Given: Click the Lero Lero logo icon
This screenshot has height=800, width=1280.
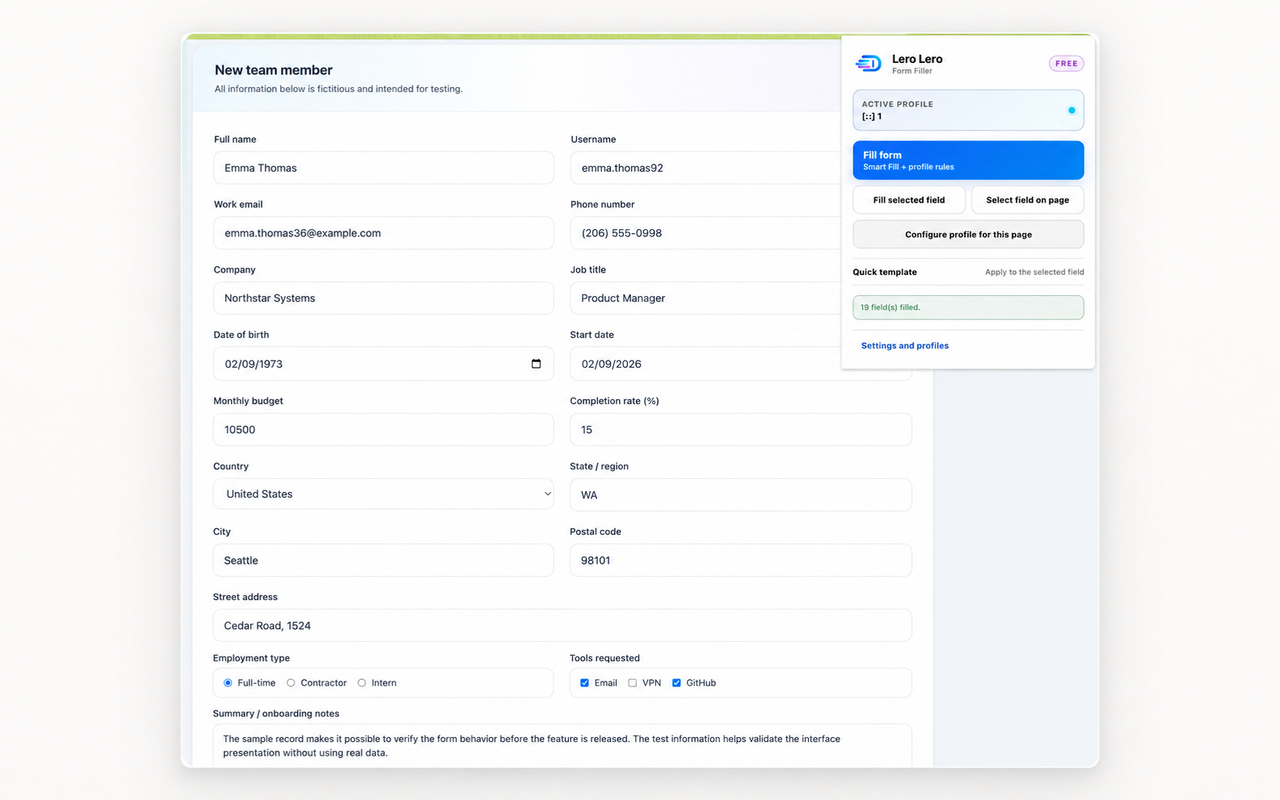Looking at the screenshot, I should pos(868,64).
